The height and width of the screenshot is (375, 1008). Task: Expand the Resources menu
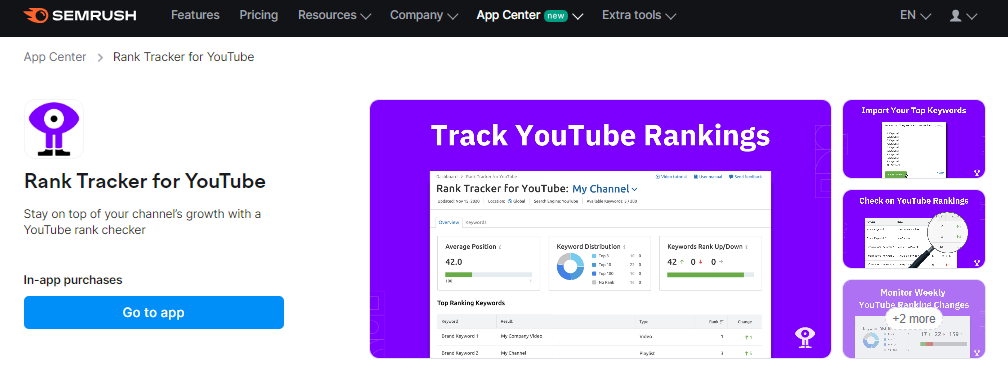point(334,15)
